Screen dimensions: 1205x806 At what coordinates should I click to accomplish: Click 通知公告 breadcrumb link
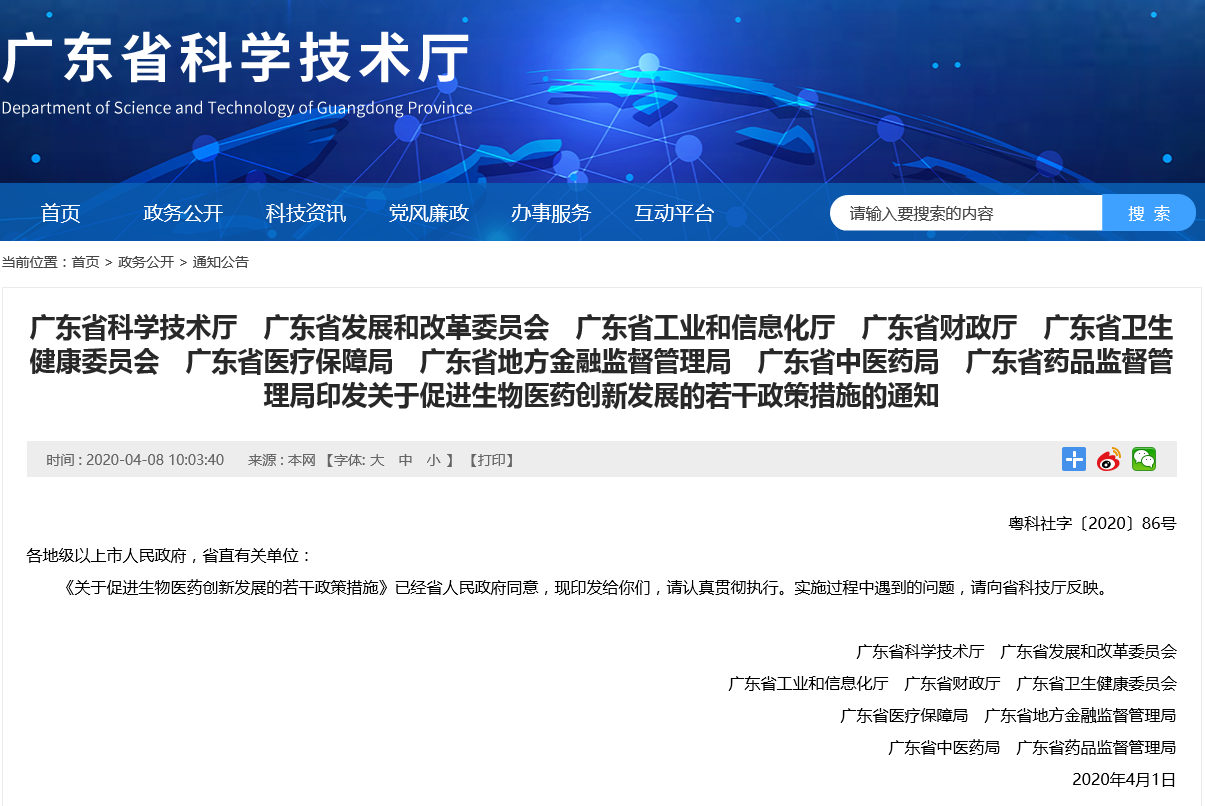click(220, 262)
